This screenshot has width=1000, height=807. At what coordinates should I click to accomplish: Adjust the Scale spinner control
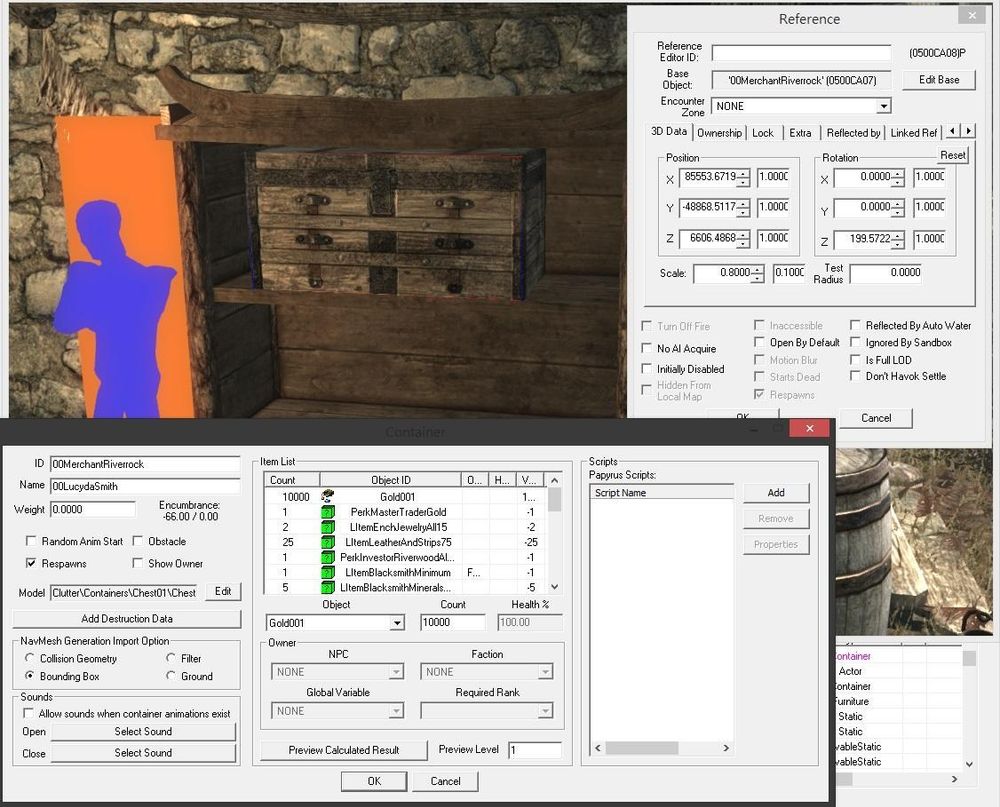point(757,273)
